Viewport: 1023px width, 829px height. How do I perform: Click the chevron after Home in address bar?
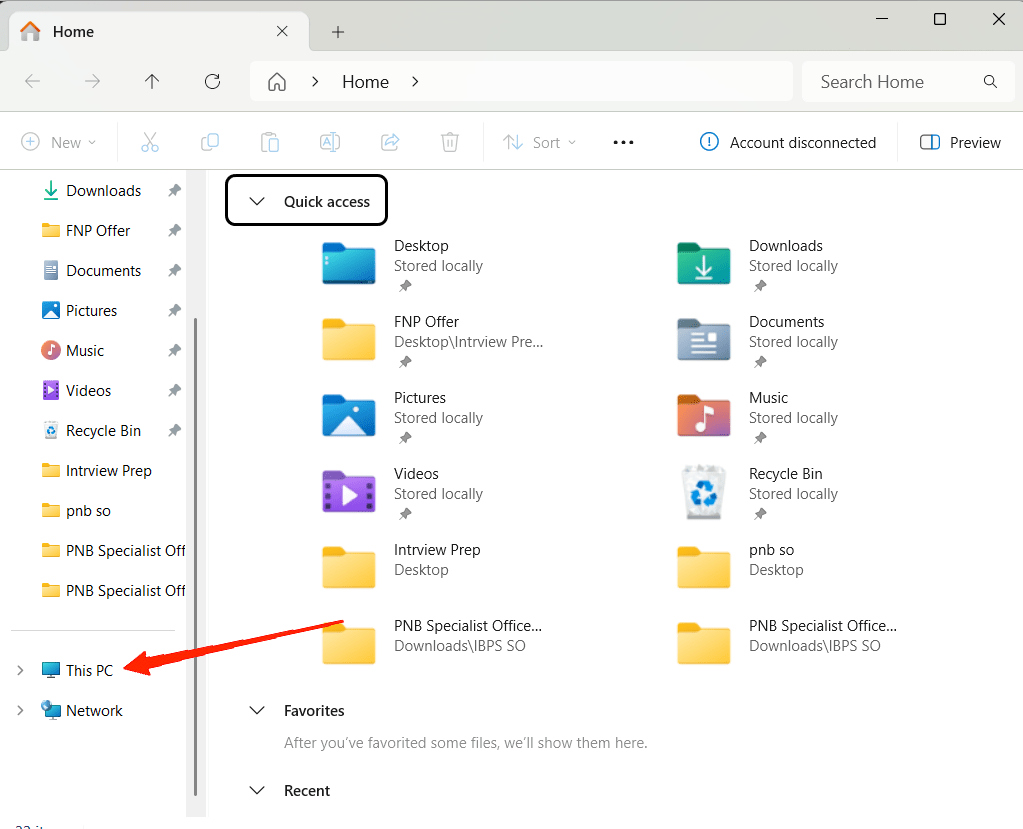(415, 82)
